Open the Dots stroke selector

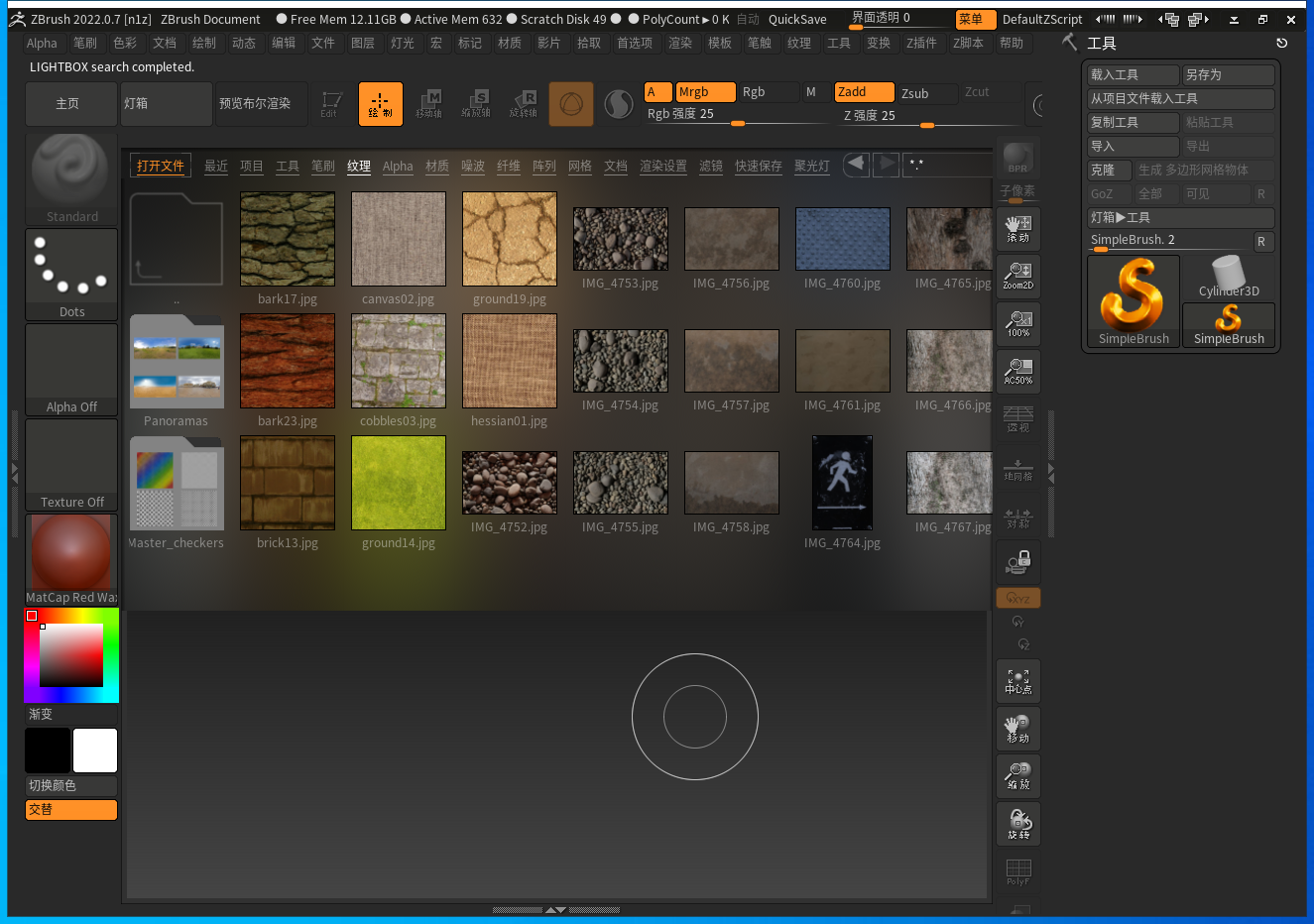(71, 275)
